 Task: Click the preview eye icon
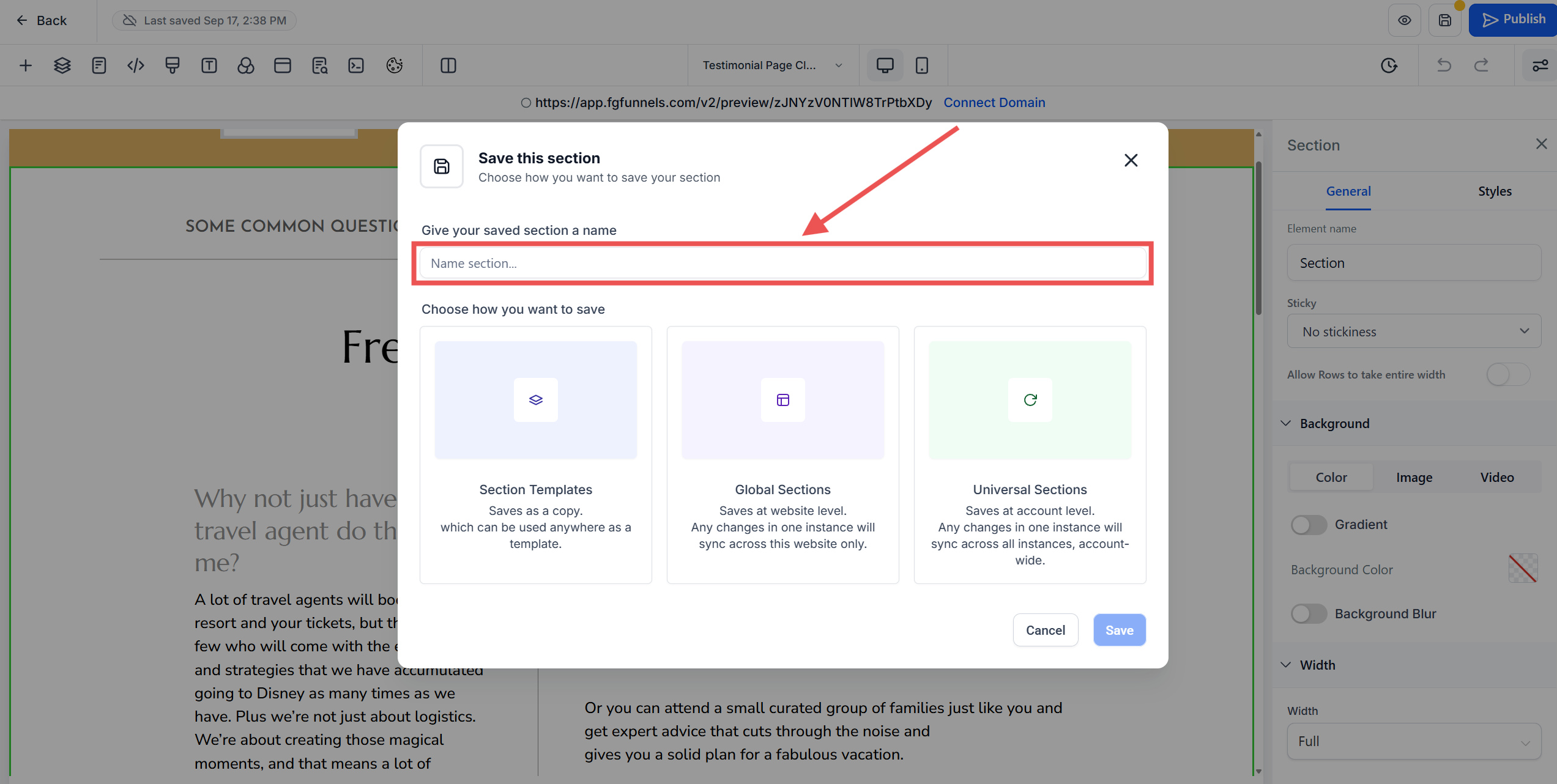[x=1404, y=20]
